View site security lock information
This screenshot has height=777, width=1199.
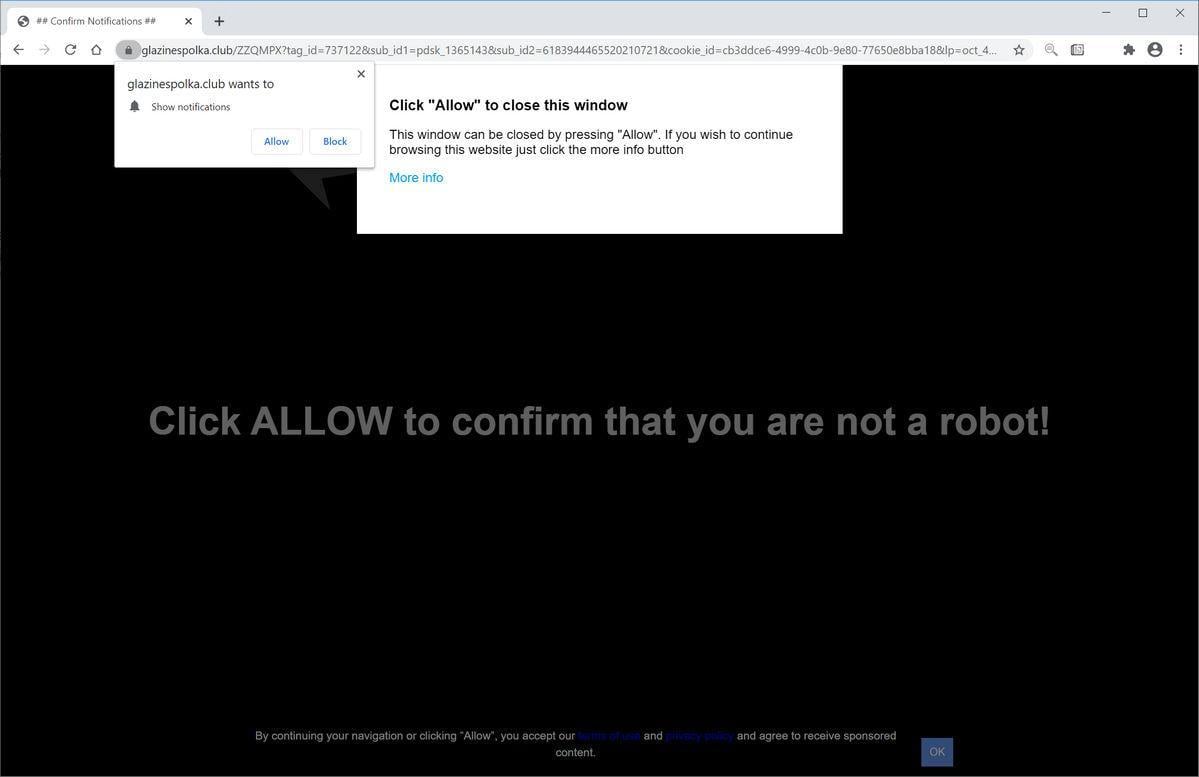[128, 50]
